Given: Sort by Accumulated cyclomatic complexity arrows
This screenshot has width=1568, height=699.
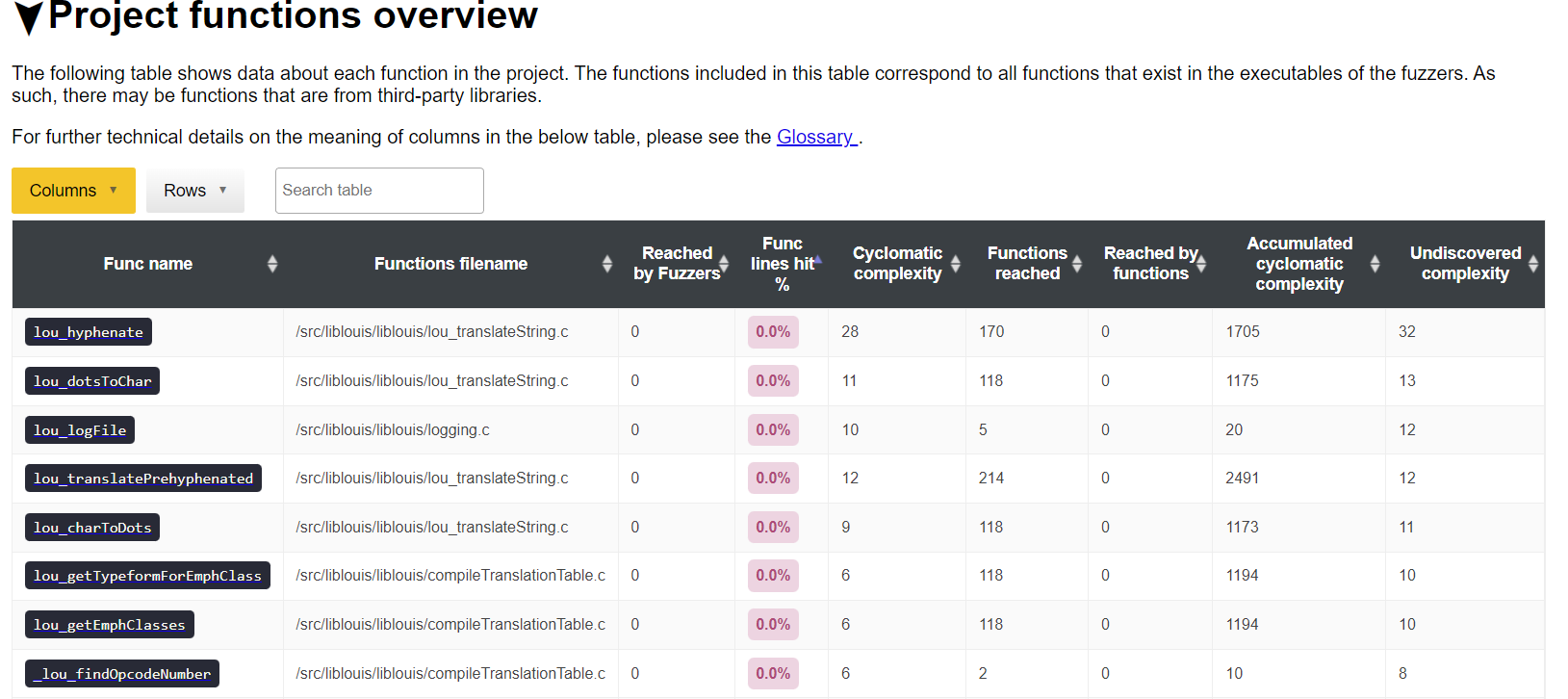Looking at the screenshot, I should click(x=1375, y=264).
